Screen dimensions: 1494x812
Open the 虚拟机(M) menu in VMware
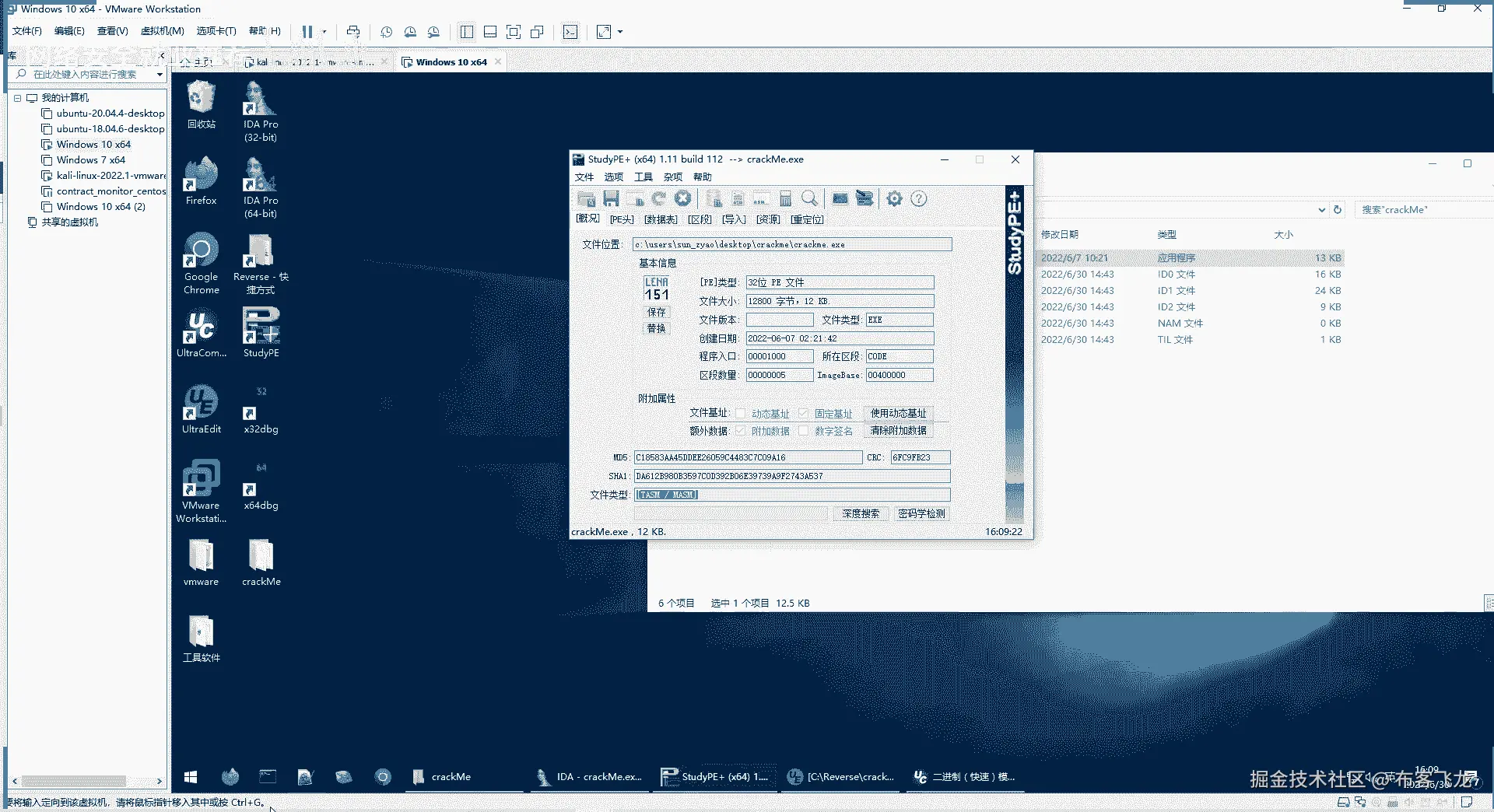point(163,31)
